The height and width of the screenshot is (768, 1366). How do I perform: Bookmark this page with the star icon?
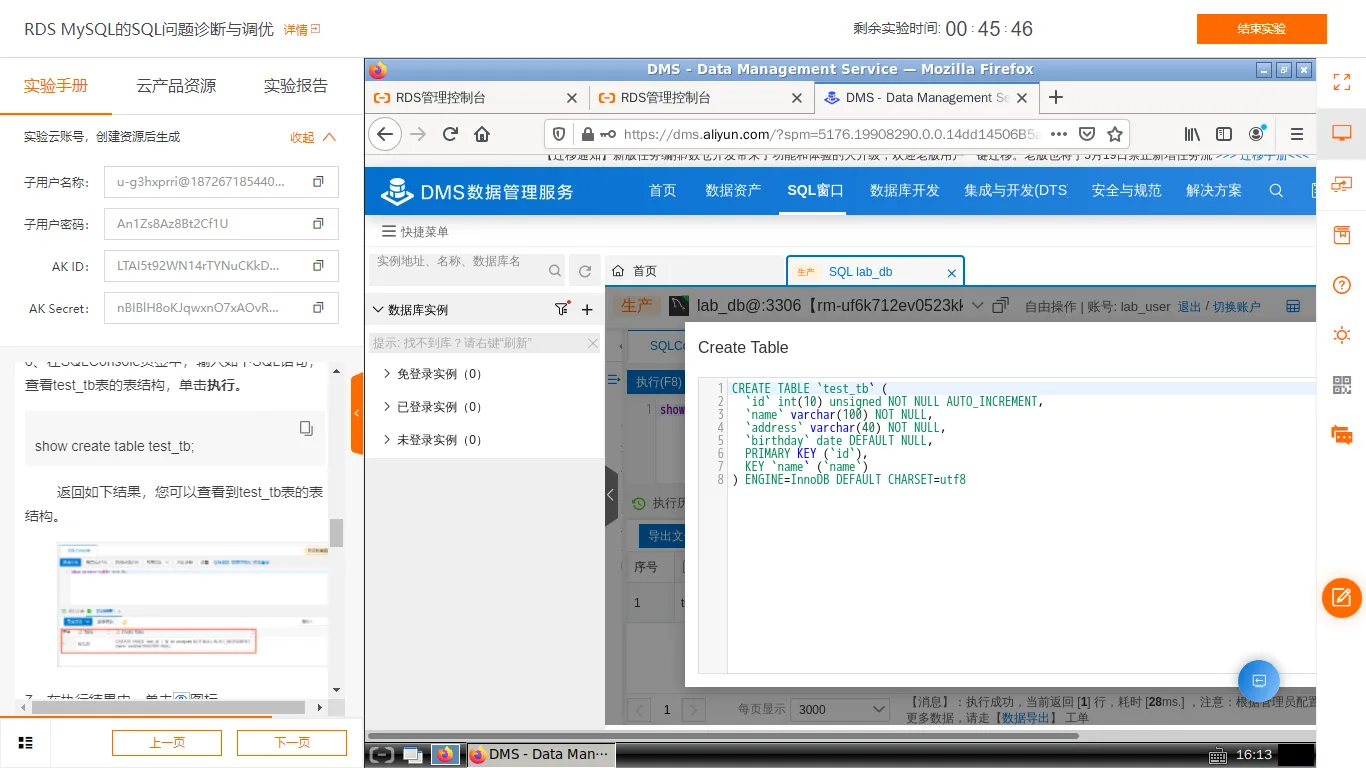[x=1115, y=134]
